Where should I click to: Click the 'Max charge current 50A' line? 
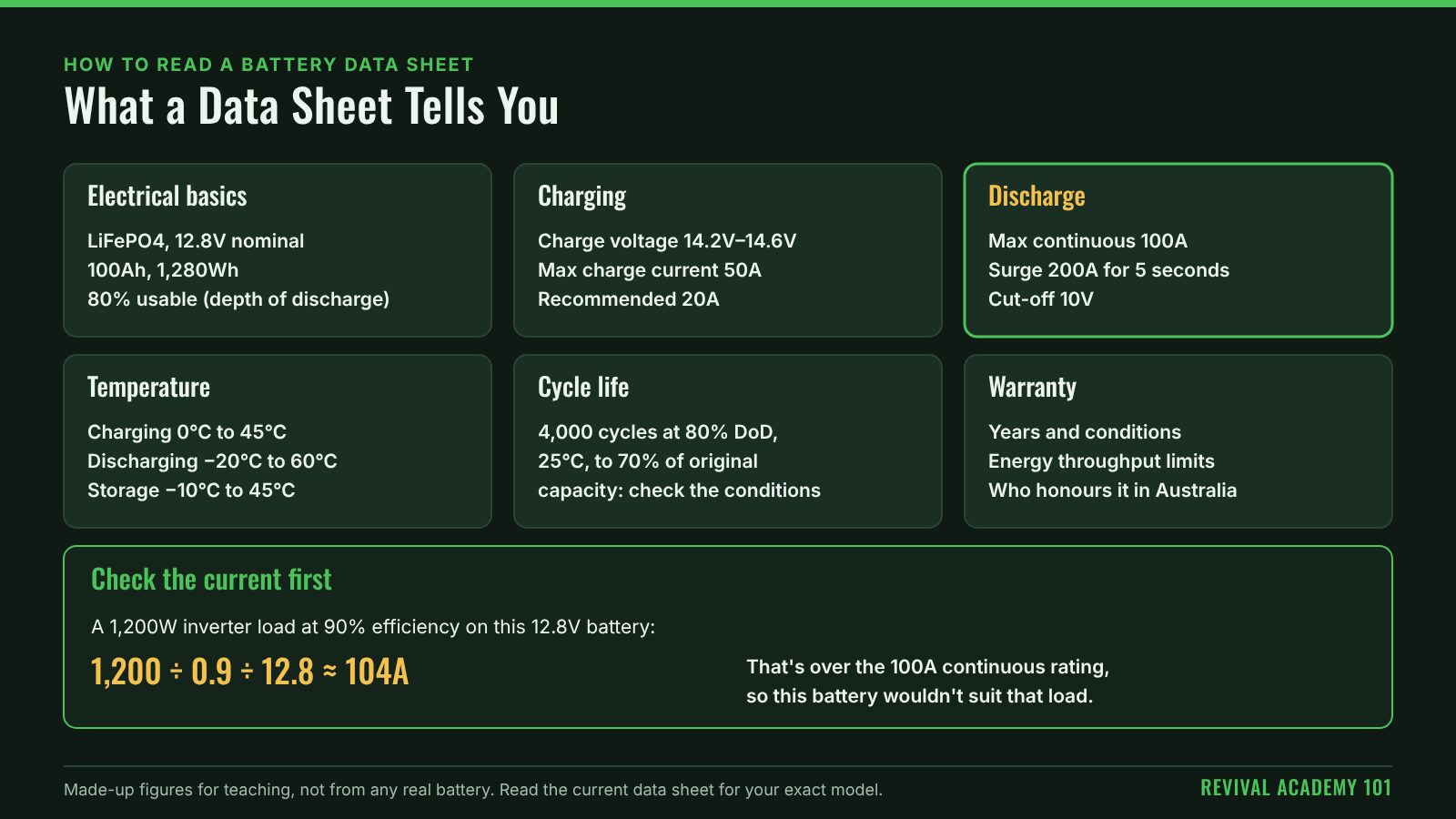(x=650, y=270)
